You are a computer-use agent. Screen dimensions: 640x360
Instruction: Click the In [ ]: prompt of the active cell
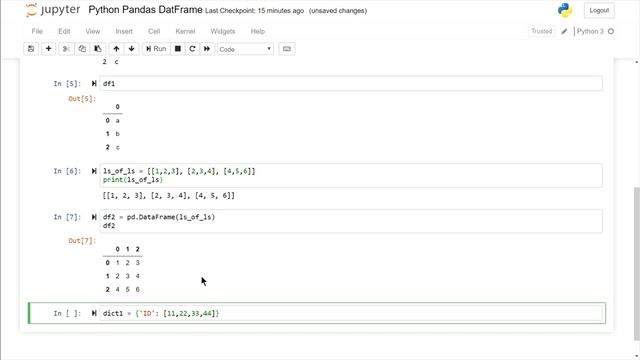click(67, 313)
